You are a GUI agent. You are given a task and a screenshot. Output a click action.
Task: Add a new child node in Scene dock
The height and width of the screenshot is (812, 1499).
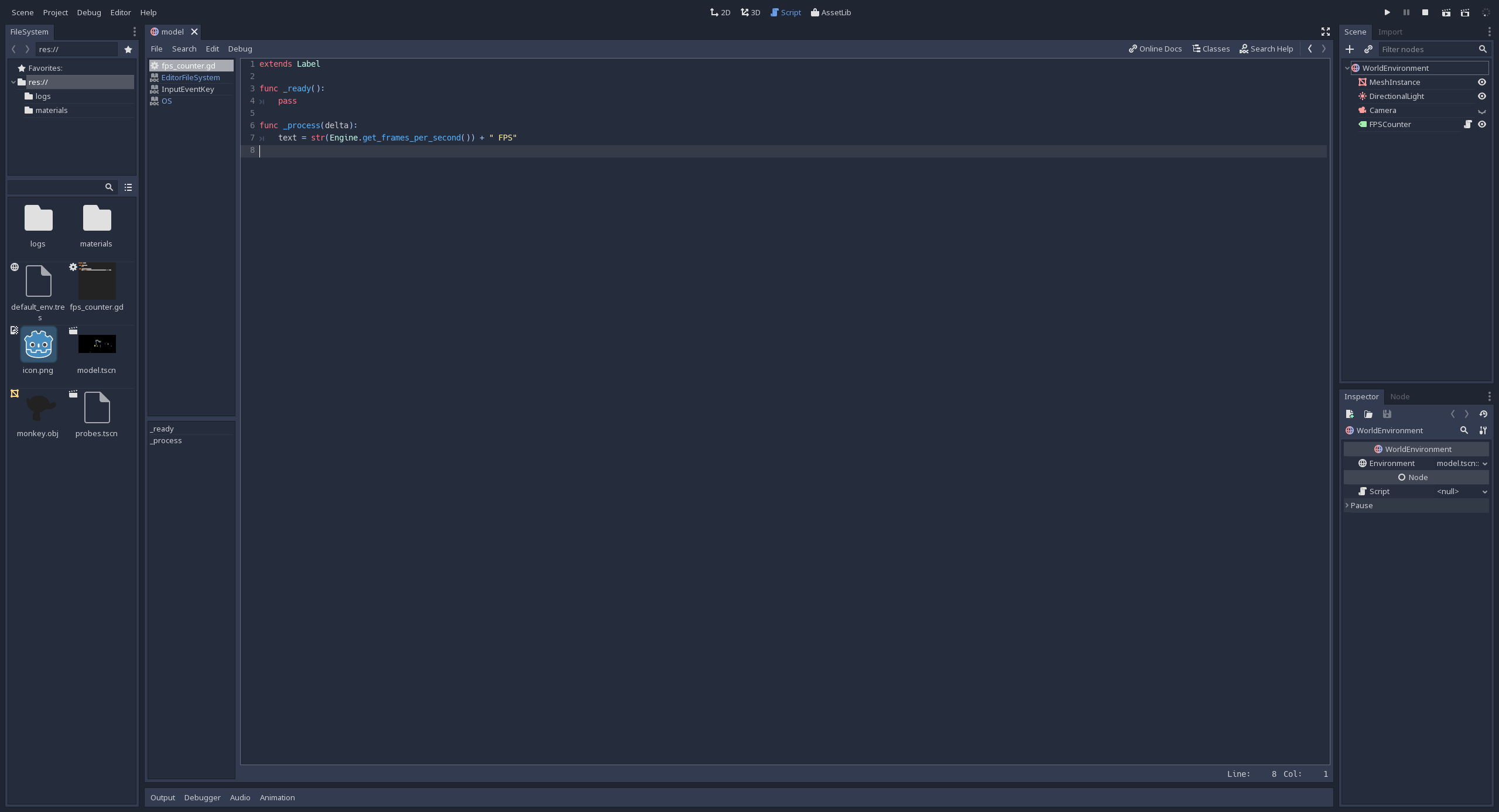[1350, 49]
